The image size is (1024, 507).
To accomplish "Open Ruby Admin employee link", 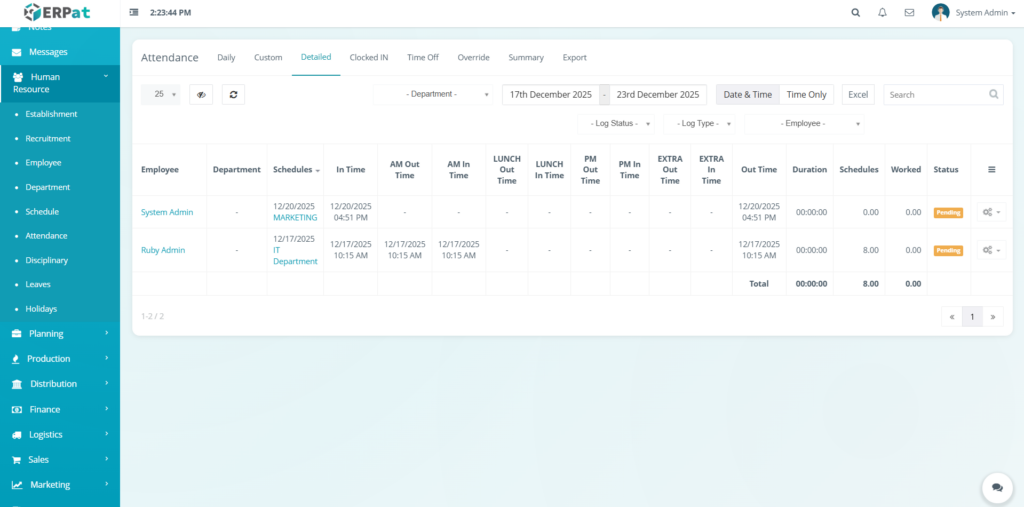I will 163,250.
